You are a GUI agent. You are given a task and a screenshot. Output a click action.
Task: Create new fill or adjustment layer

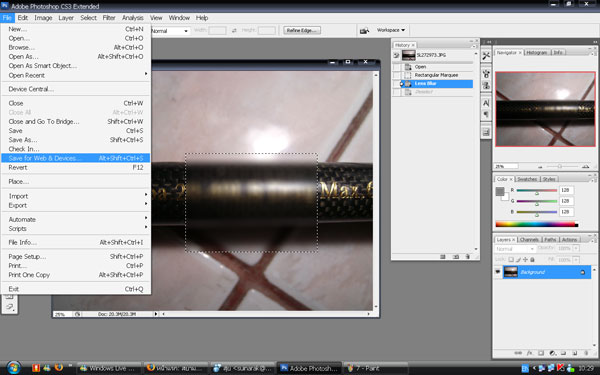[552, 353]
